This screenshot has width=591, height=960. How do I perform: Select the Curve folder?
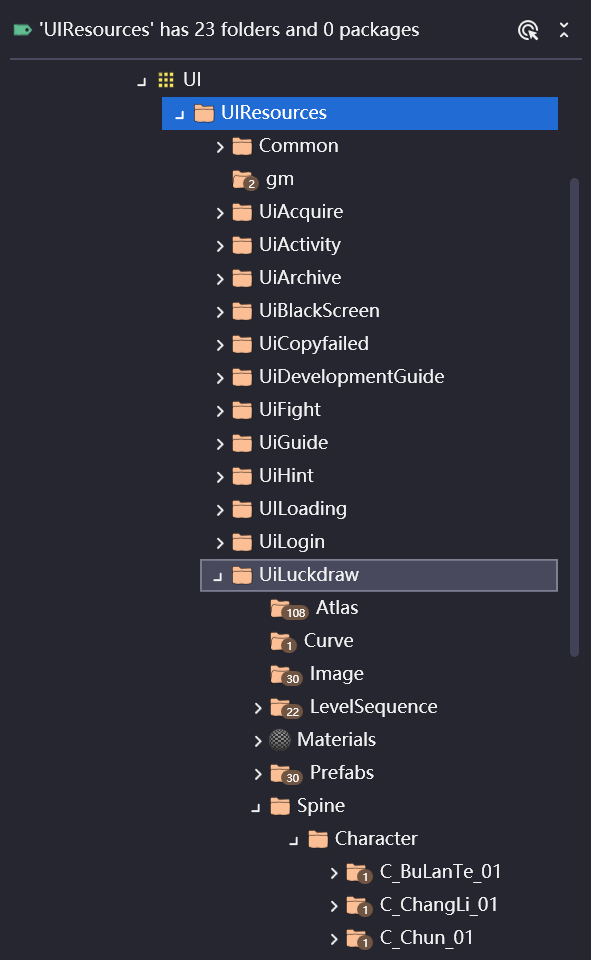[328, 640]
